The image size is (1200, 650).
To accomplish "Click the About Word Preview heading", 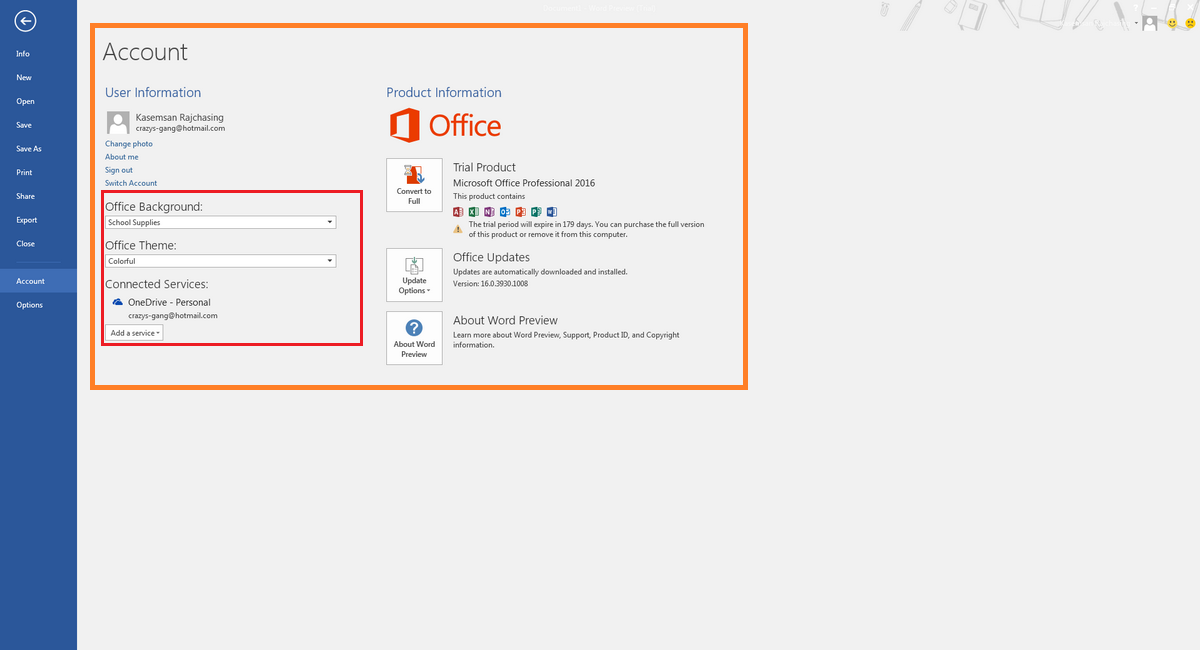I will (506, 321).
